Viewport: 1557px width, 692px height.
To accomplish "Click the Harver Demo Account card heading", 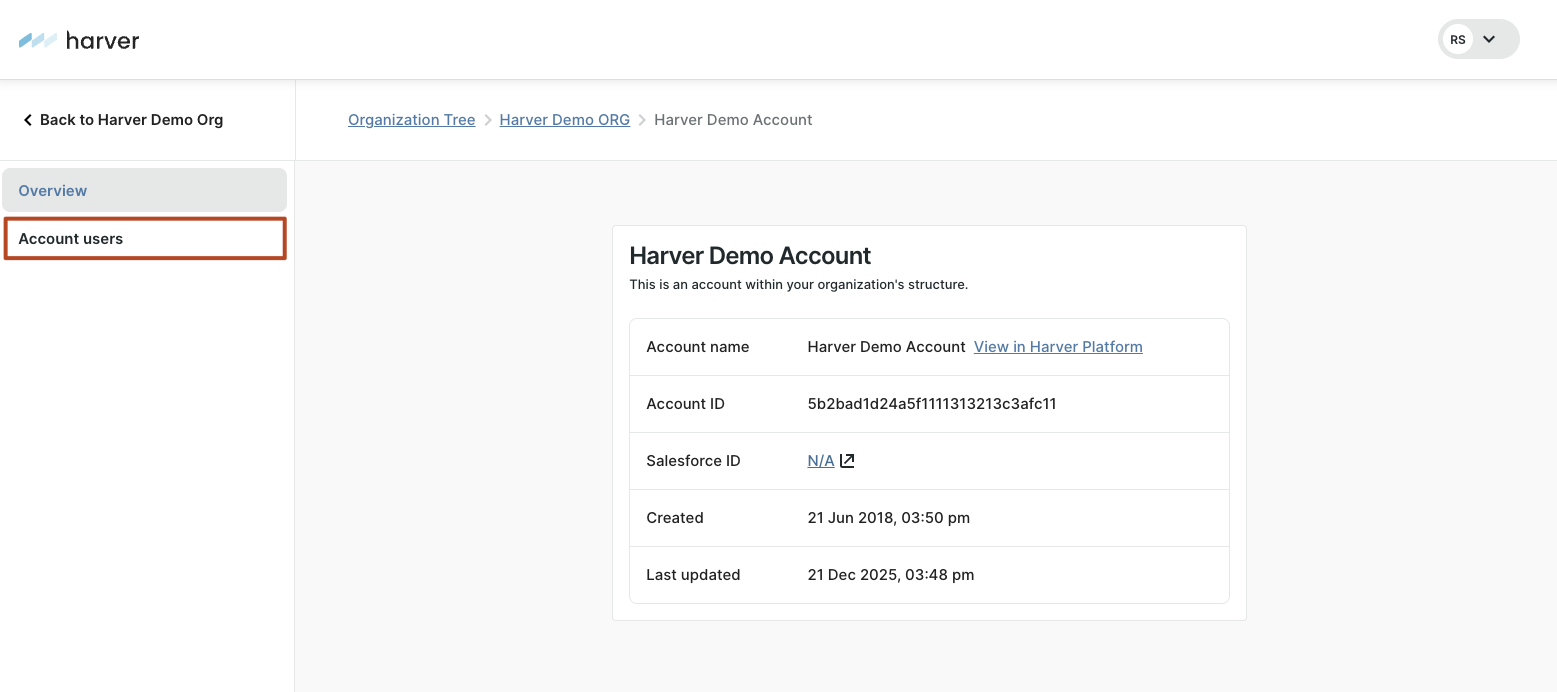I will [x=750, y=256].
